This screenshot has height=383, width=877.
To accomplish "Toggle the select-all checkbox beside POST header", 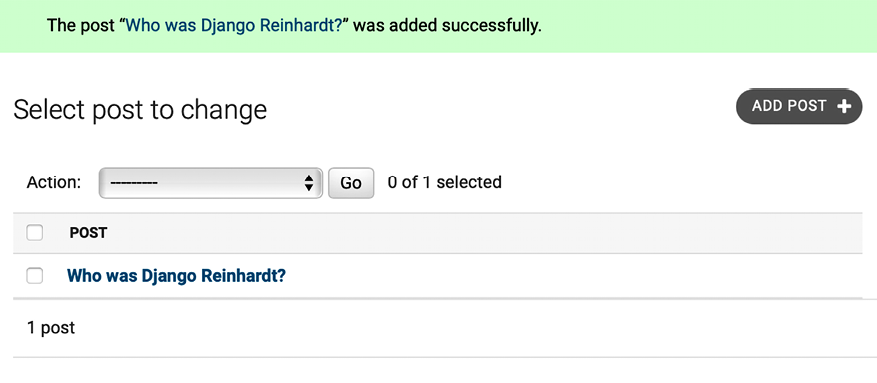I will pyautogui.click(x=35, y=233).
